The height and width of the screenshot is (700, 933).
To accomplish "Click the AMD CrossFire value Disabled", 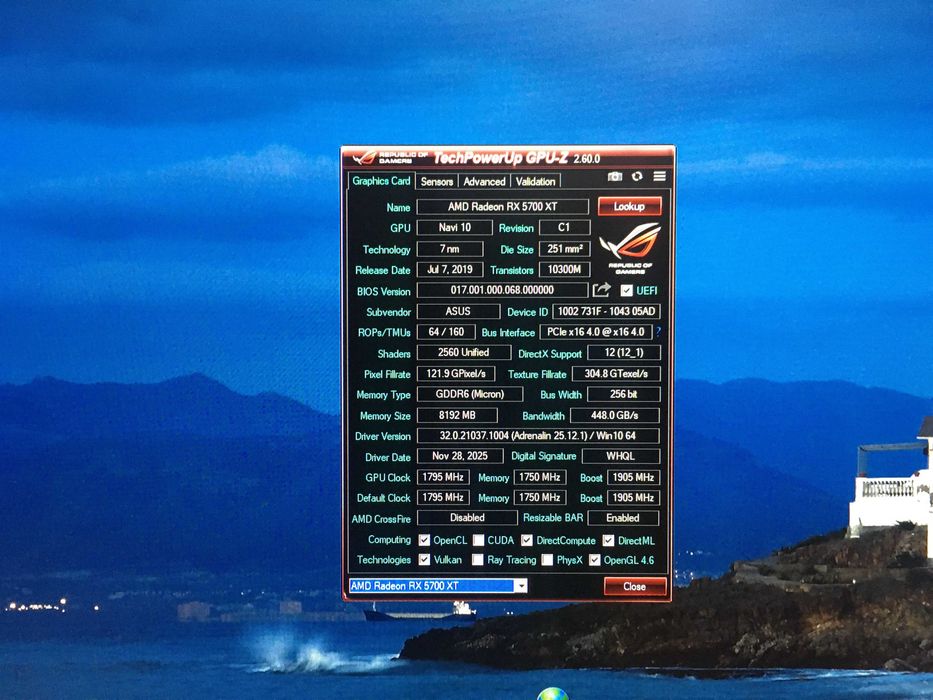I will 467,518.
